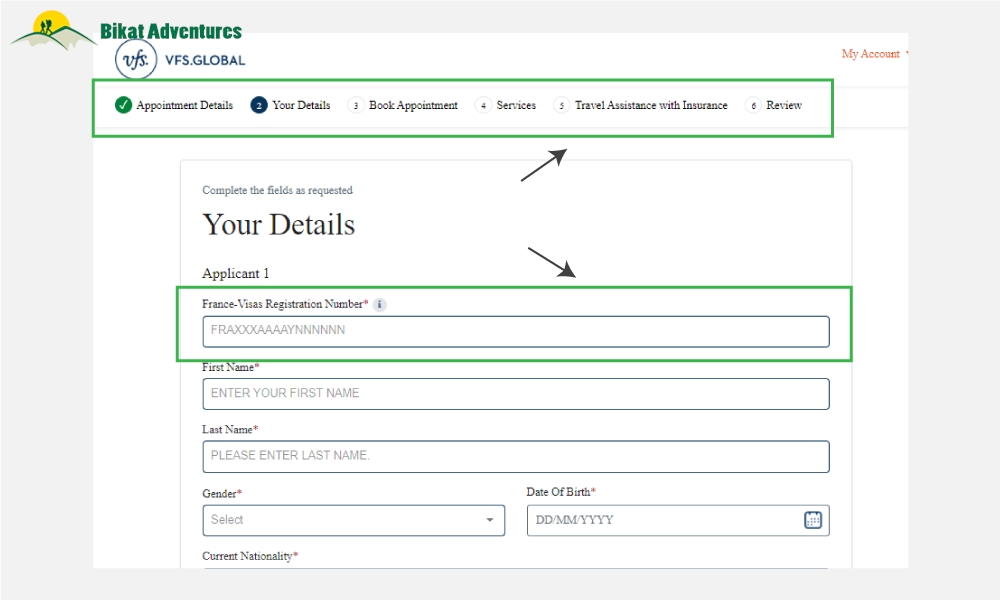The image size is (1000, 600).
Task: Click the Last Name label
Action: 230,430
